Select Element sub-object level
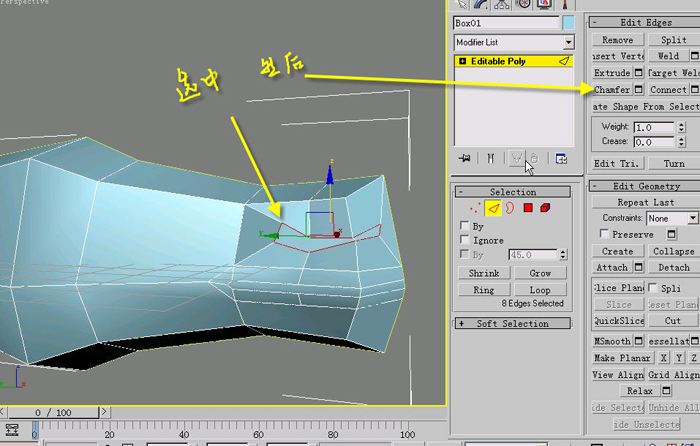The height and width of the screenshot is (446, 700). coord(545,208)
